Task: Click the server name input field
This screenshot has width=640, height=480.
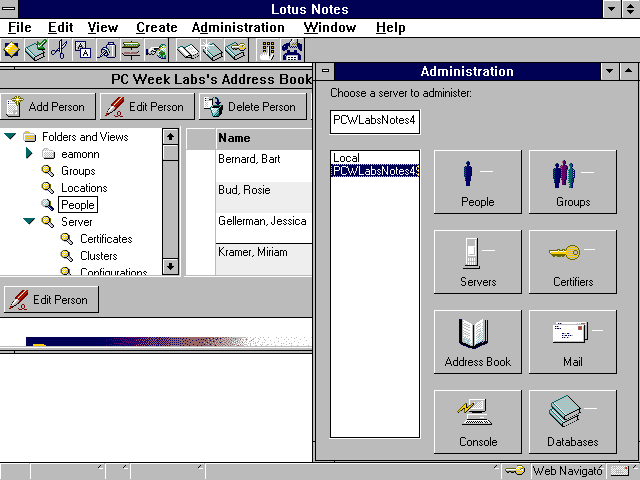Action: [x=375, y=122]
